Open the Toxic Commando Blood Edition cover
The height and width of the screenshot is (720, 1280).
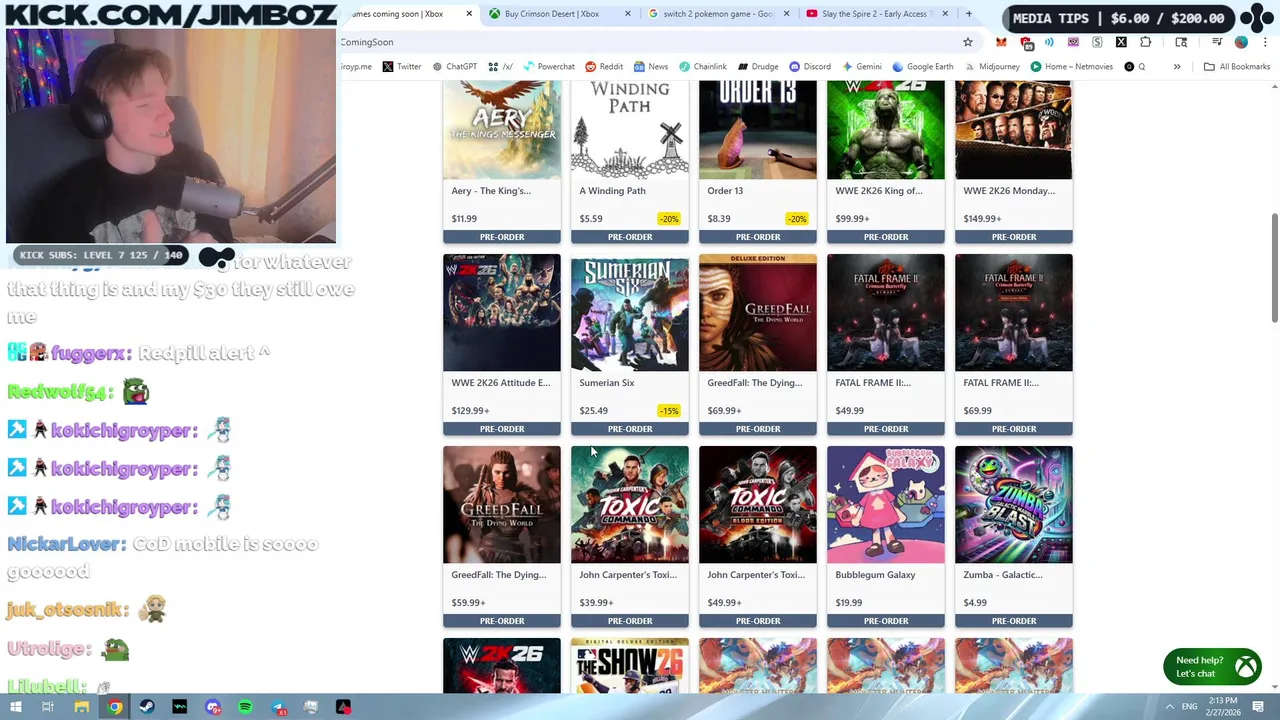pyautogui.click(x=758, y=504)
